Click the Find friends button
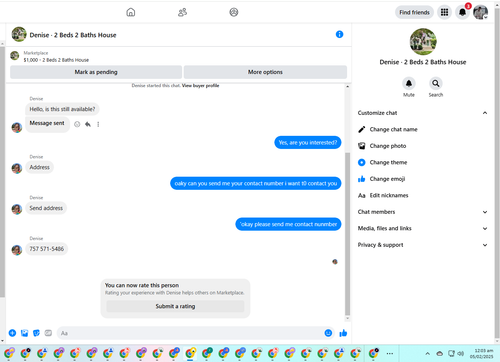This screenshot has width=500, height=362. [414, 12]
